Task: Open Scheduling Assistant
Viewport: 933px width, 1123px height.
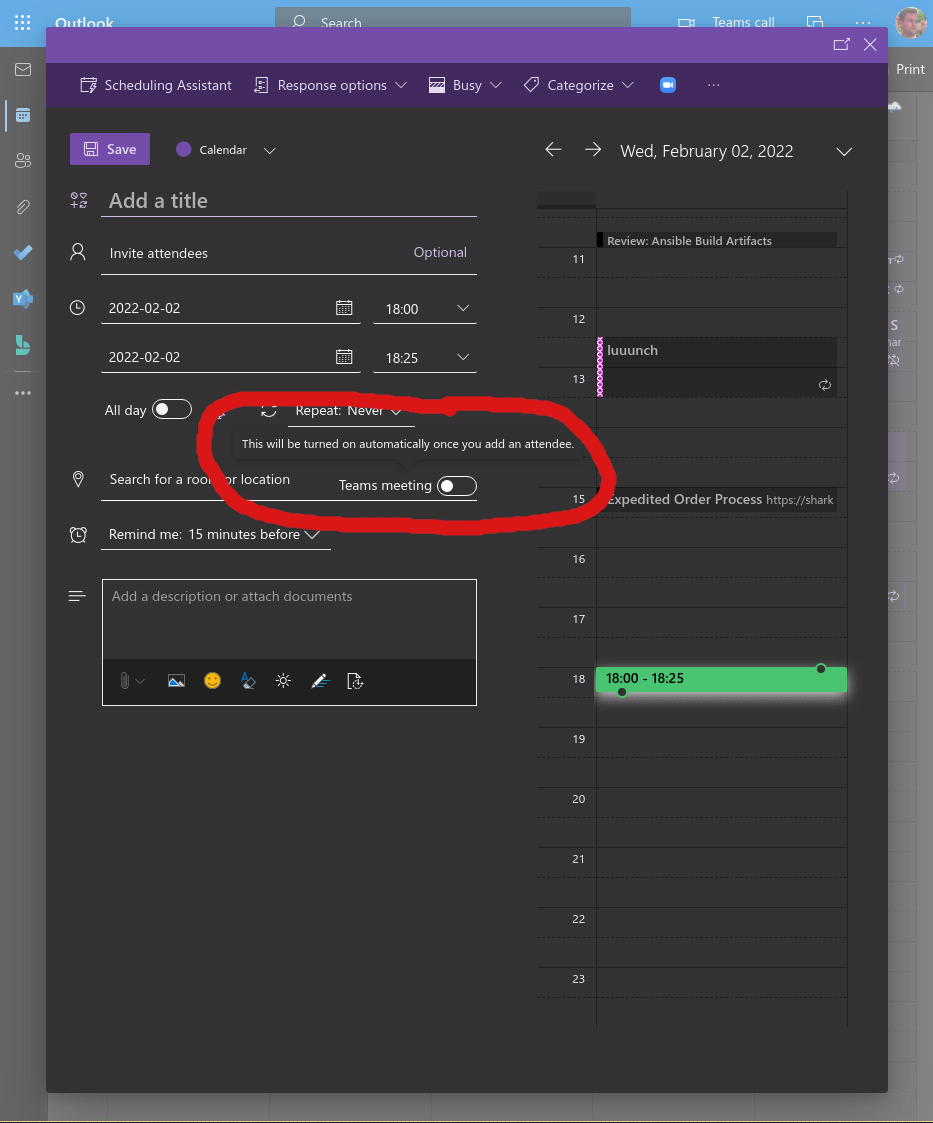Action: [156, 85]
